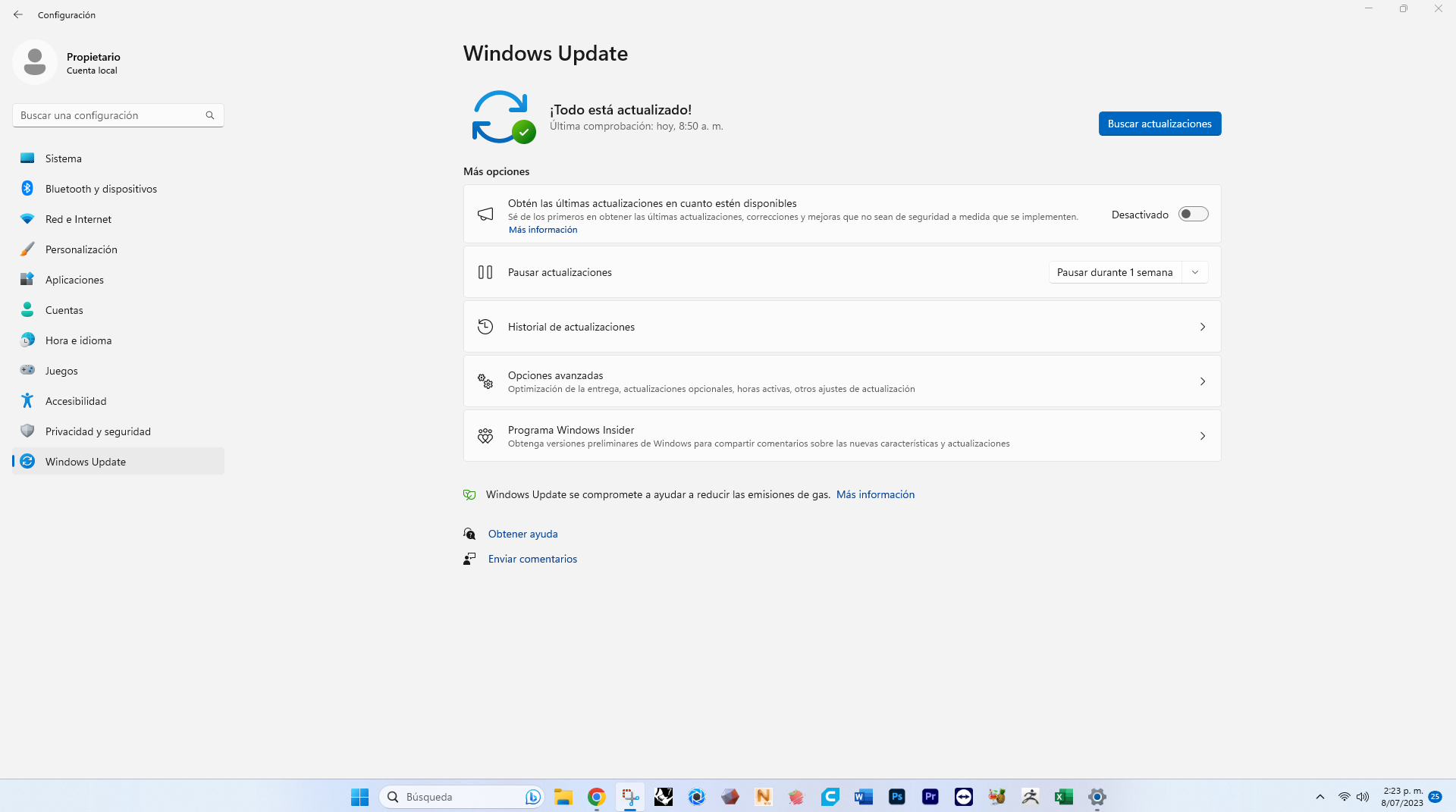Toggle the latest updates switch (Desactivado)
The height and width of the screenshot is (812, 1456).
(1193, 215)
